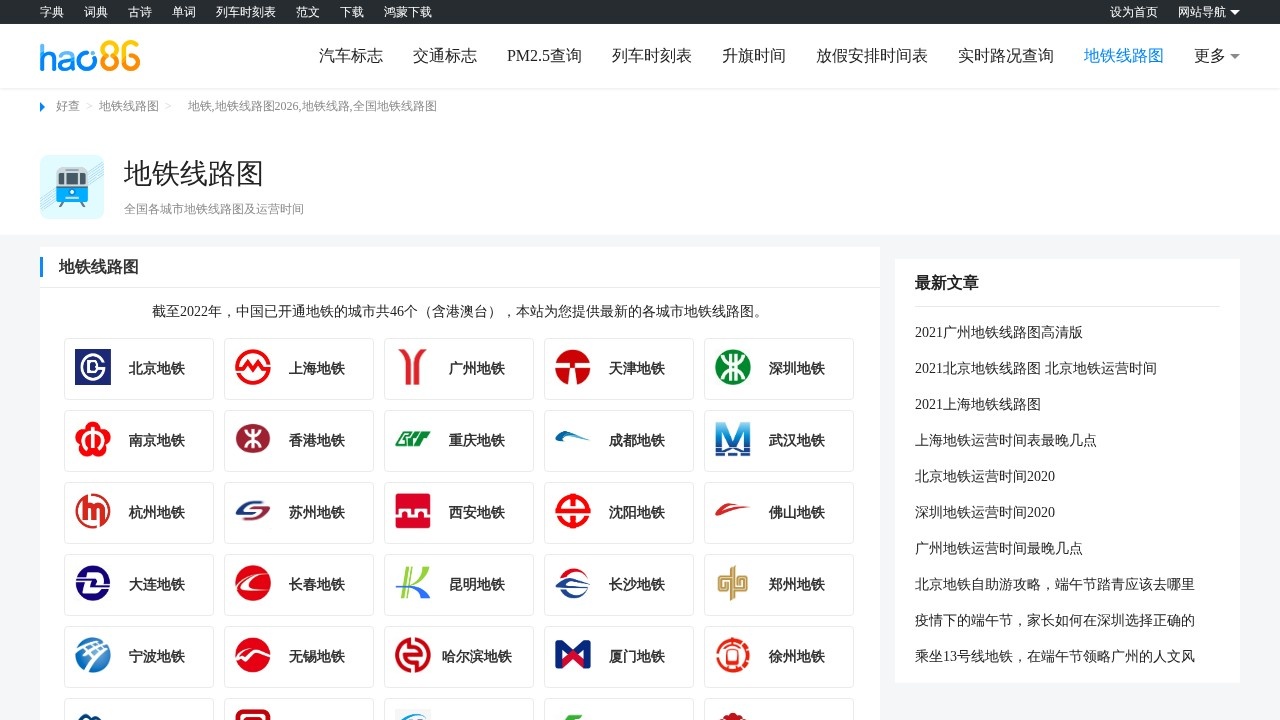This screenshot has width=1280, height=720.
Task: Click the Beijing subway logo icon
Action: tap(93, 368)
